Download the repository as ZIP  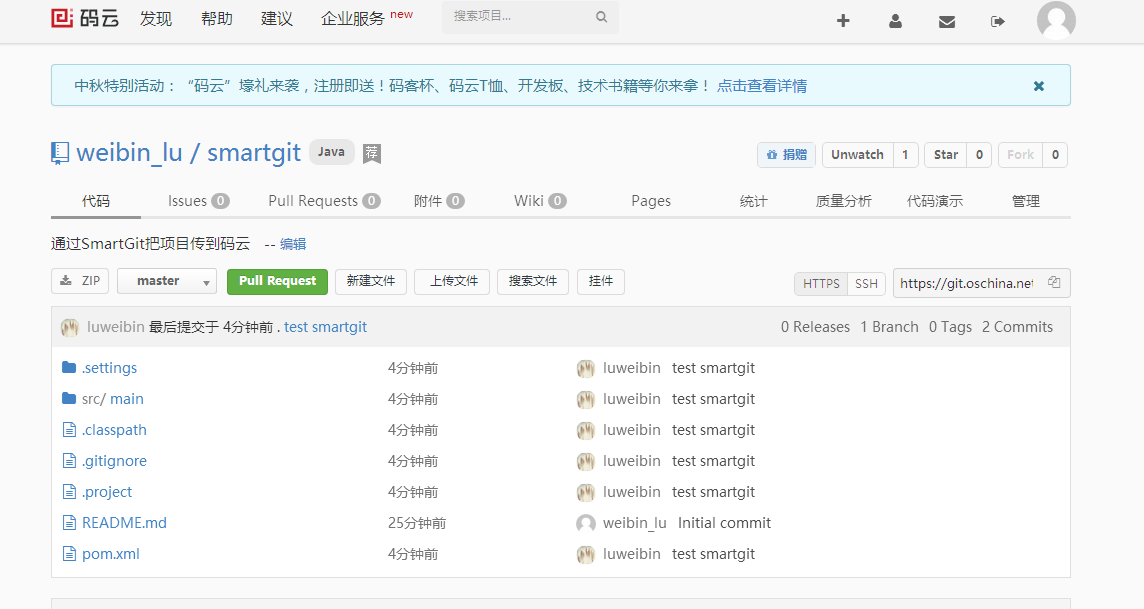click(80, 281)
